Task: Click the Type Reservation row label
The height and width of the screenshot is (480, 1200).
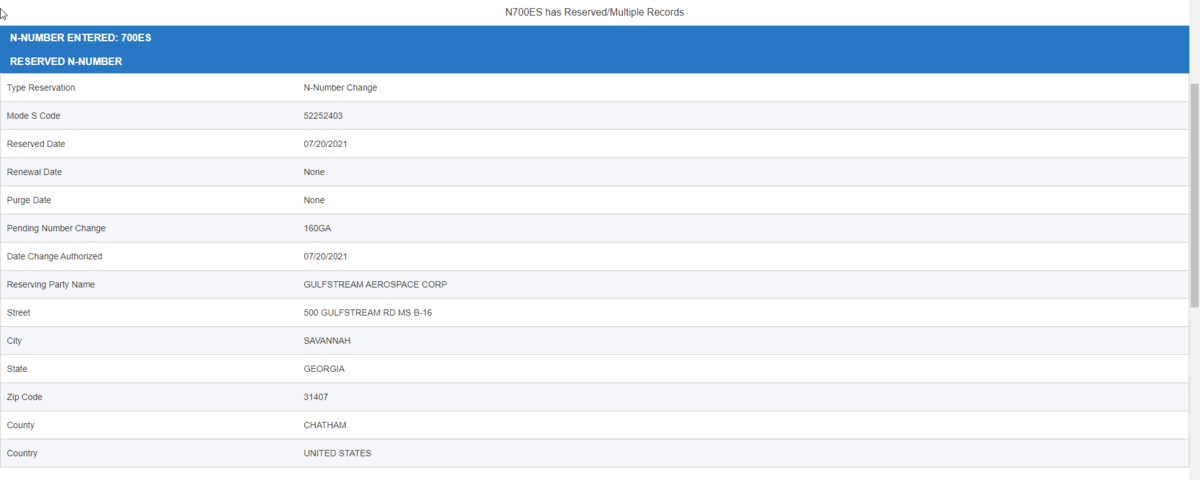Action: [41, 88]
